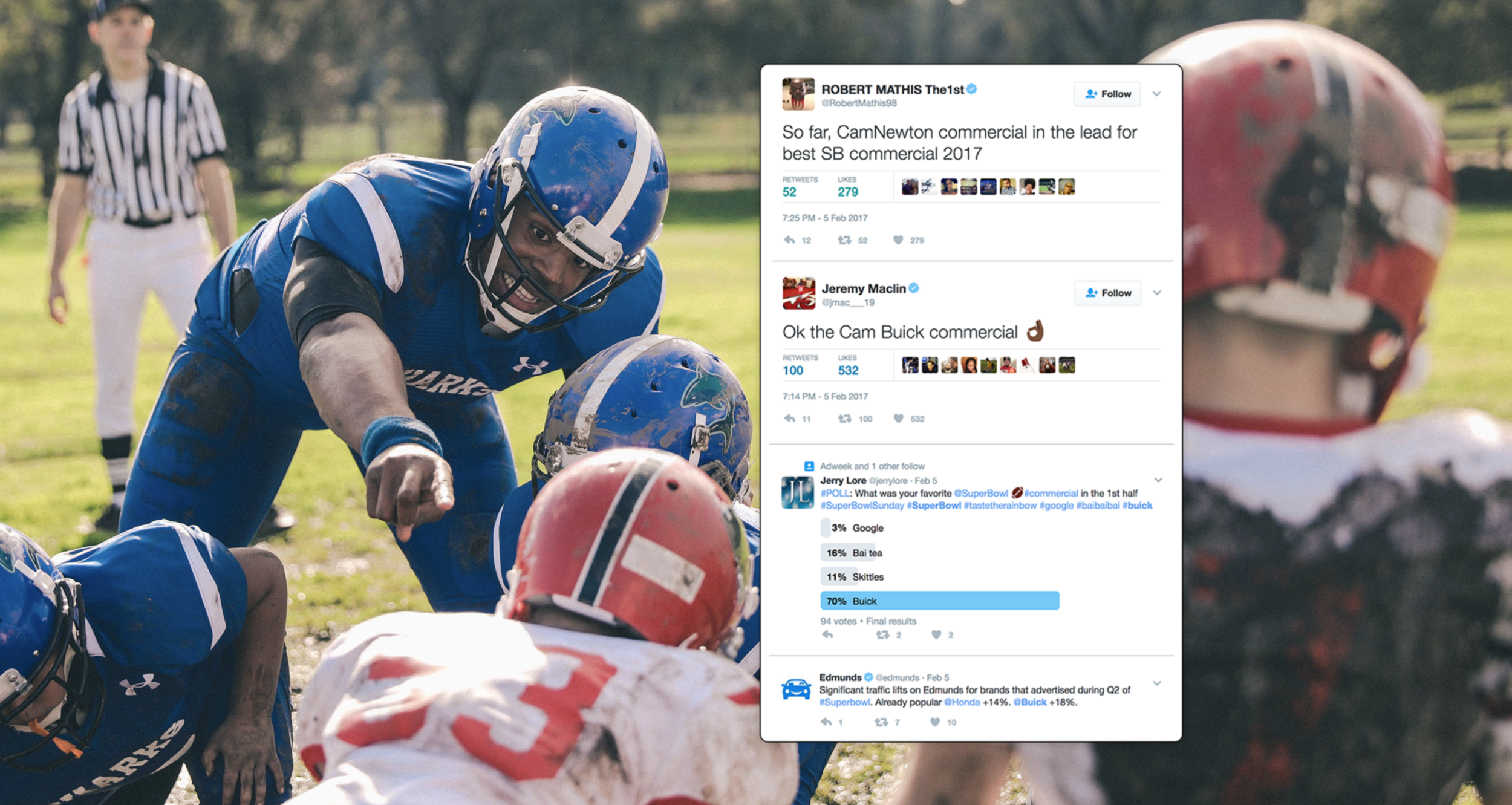Open #commercial hashtag link
This screenshot has width=1512, height=805.
(x=1051, y=494)
